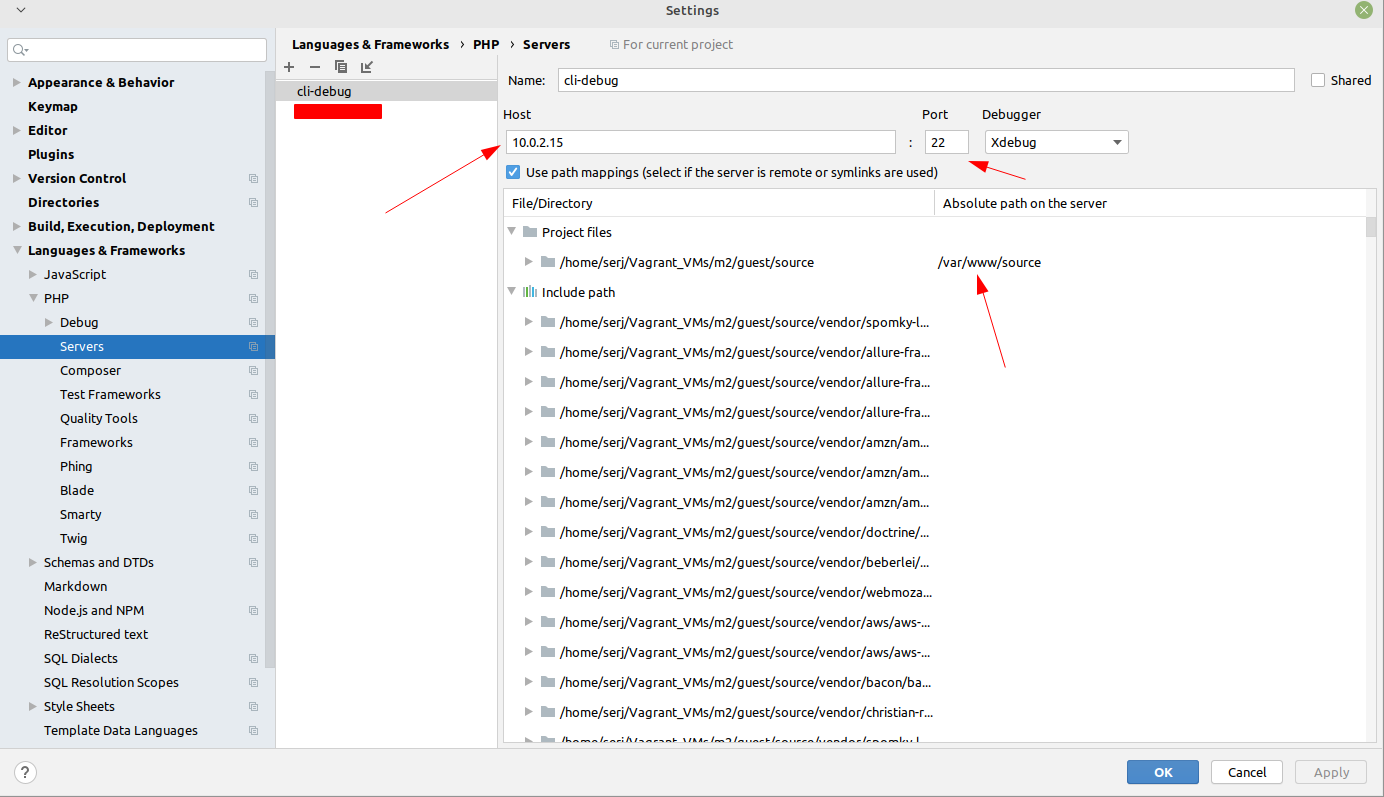Expand the Schemas and DTDs node
The image size is (1384, 797).
click(x=33, y=563)
